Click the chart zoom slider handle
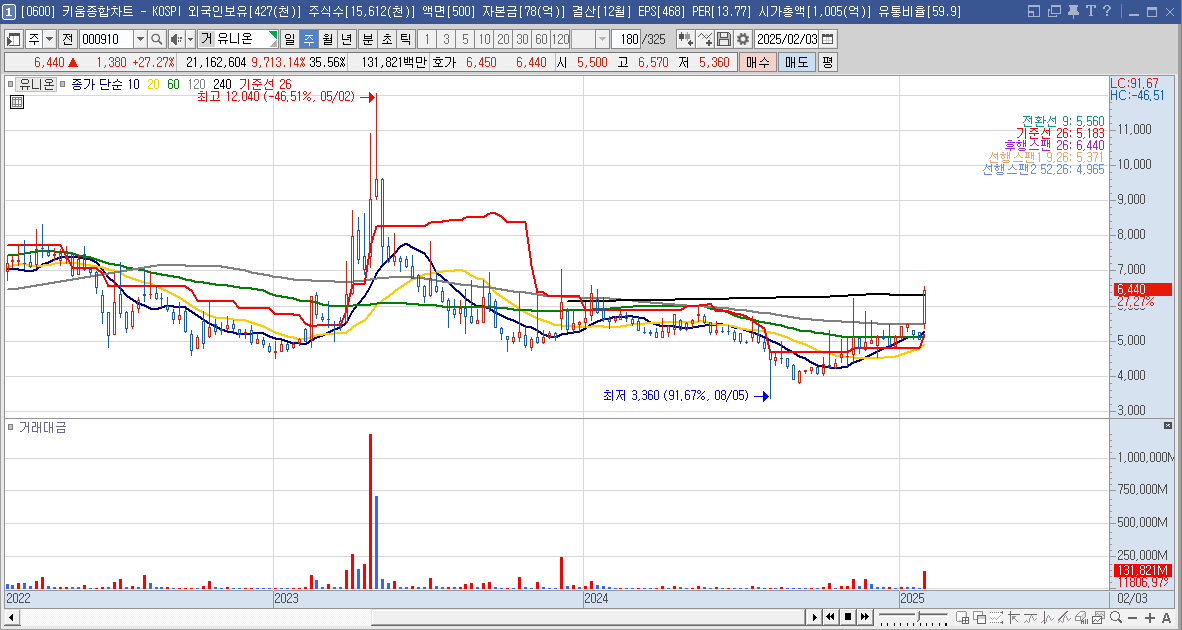This screenshot has width=1182, height=630. coord(918,616)
